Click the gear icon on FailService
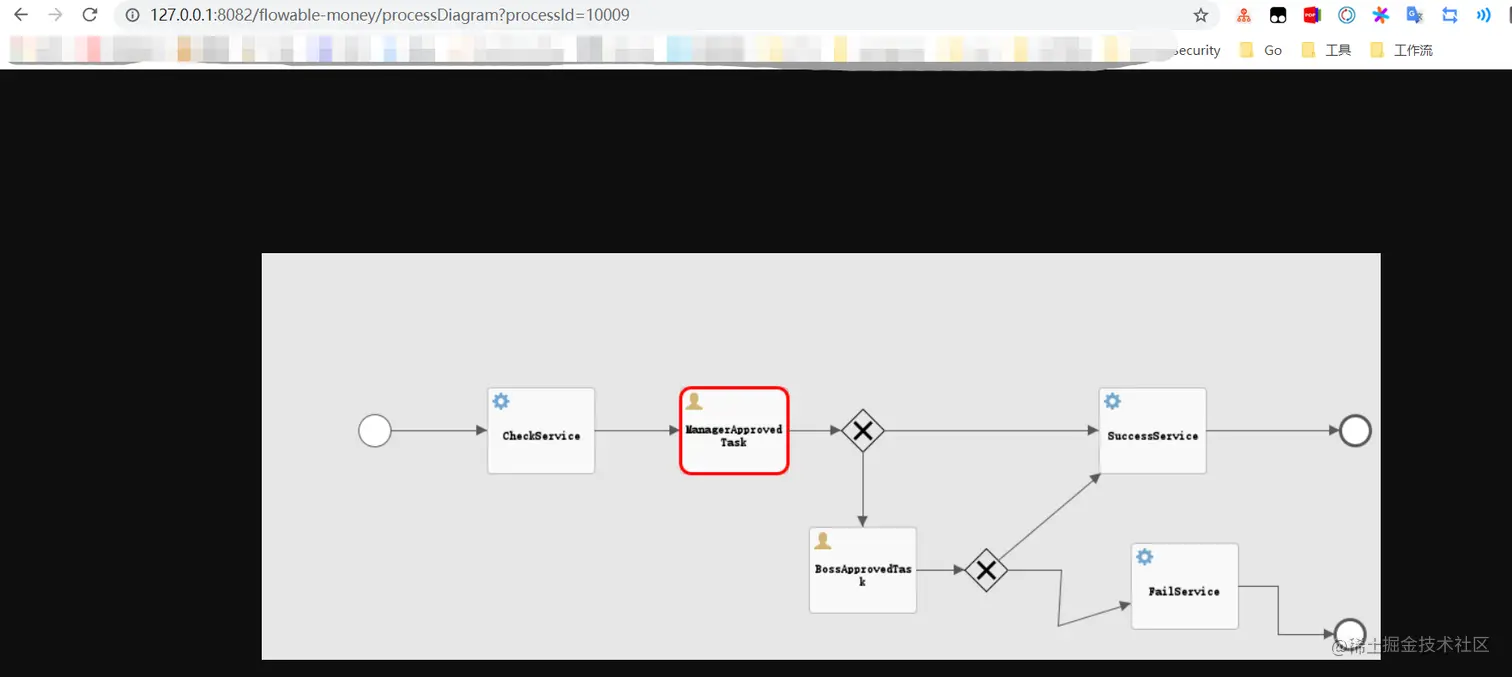The height and width of the screenshot is (677, 1512). 1145,557
